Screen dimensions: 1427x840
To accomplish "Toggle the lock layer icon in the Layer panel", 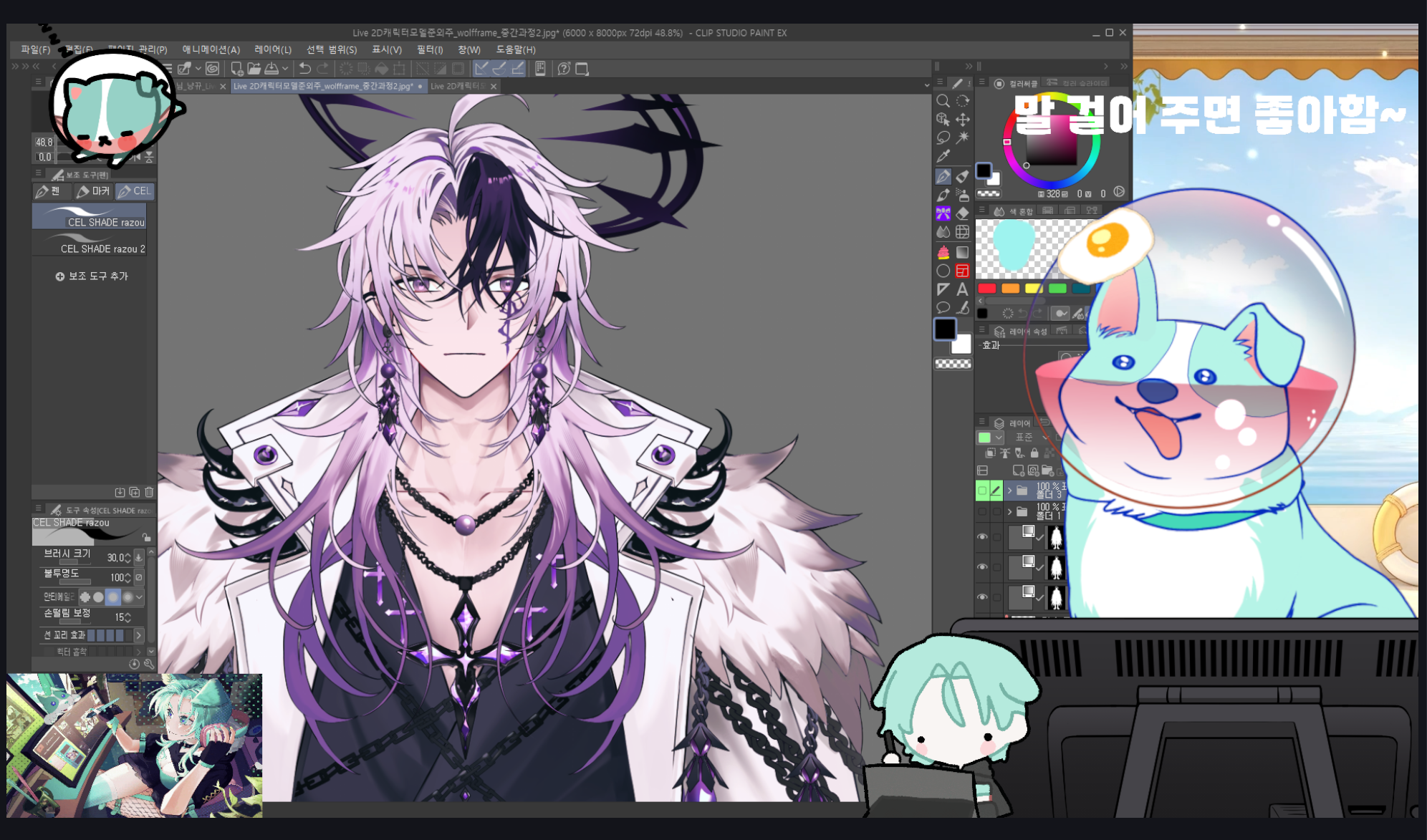I will coord(1034,453).
